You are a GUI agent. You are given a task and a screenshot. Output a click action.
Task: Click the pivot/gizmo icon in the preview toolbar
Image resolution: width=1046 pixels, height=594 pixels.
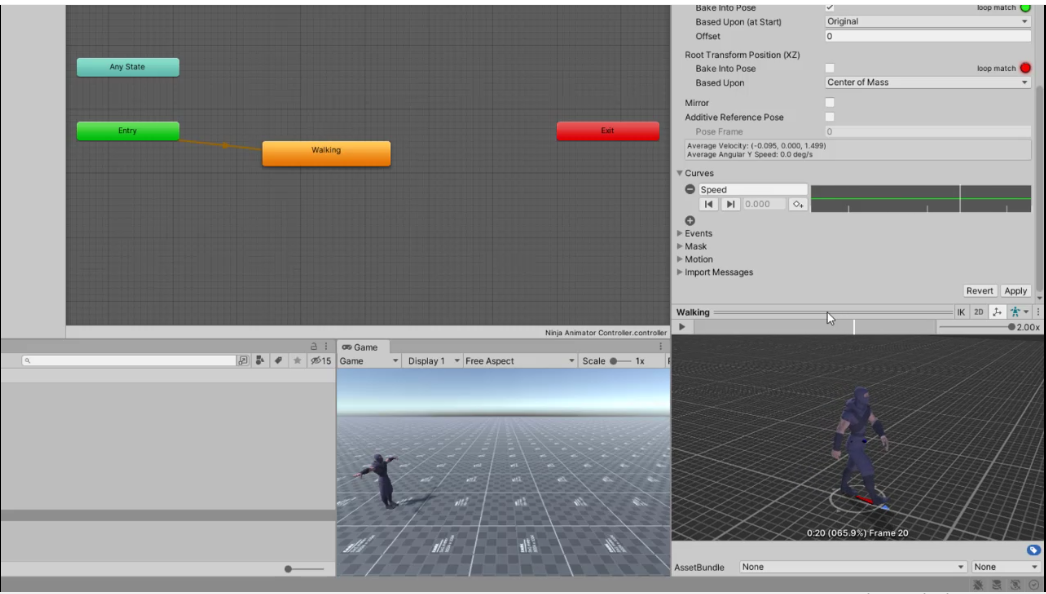[x=997, y=312]
